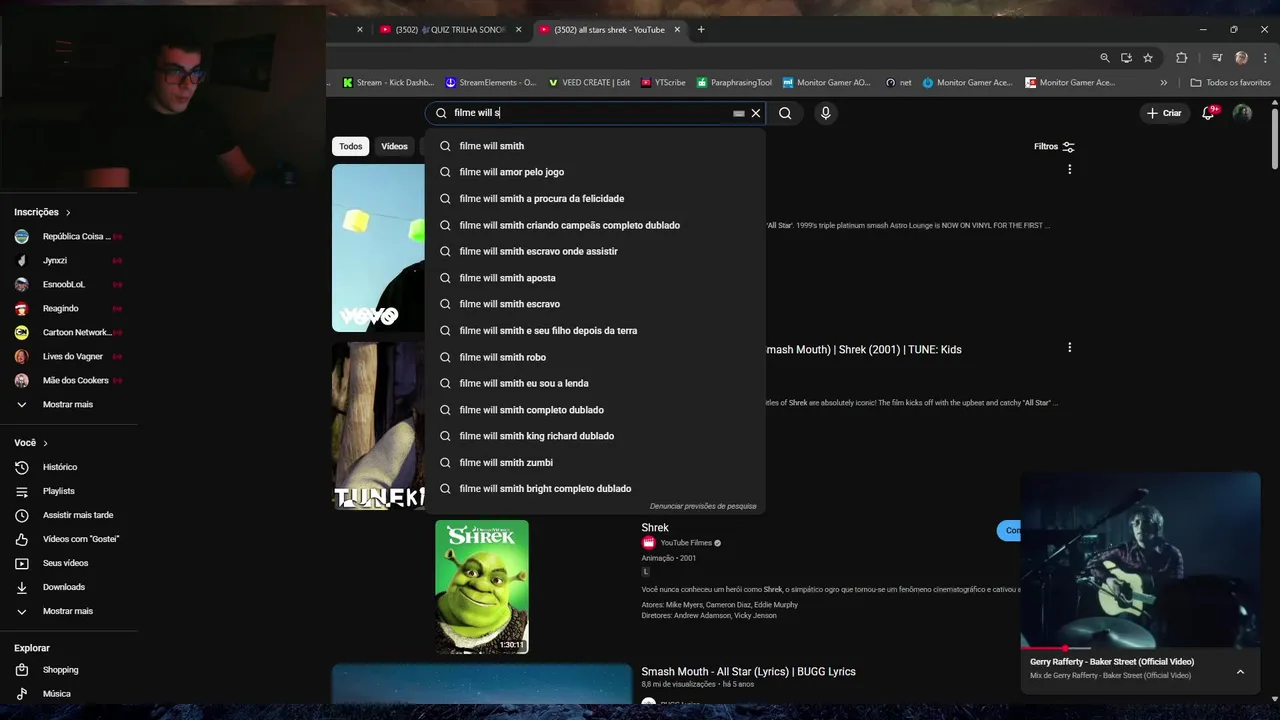Choose suggestion 'filme will smith a procura da felicidade'
The height and width of the screenshot is (720, 1280).
(x=595, y=198)
